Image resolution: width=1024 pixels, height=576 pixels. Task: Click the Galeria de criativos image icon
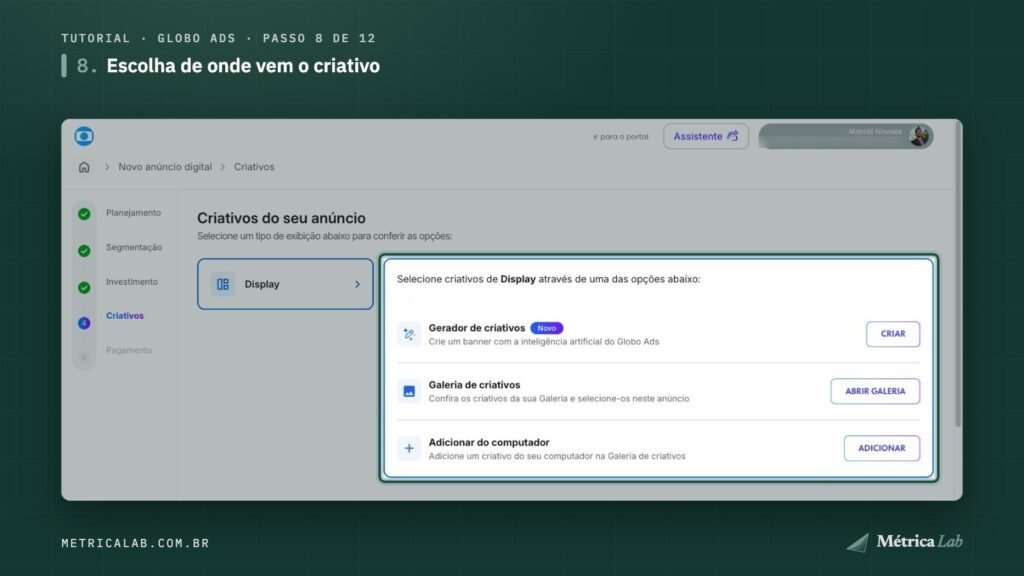click(409, 391)
